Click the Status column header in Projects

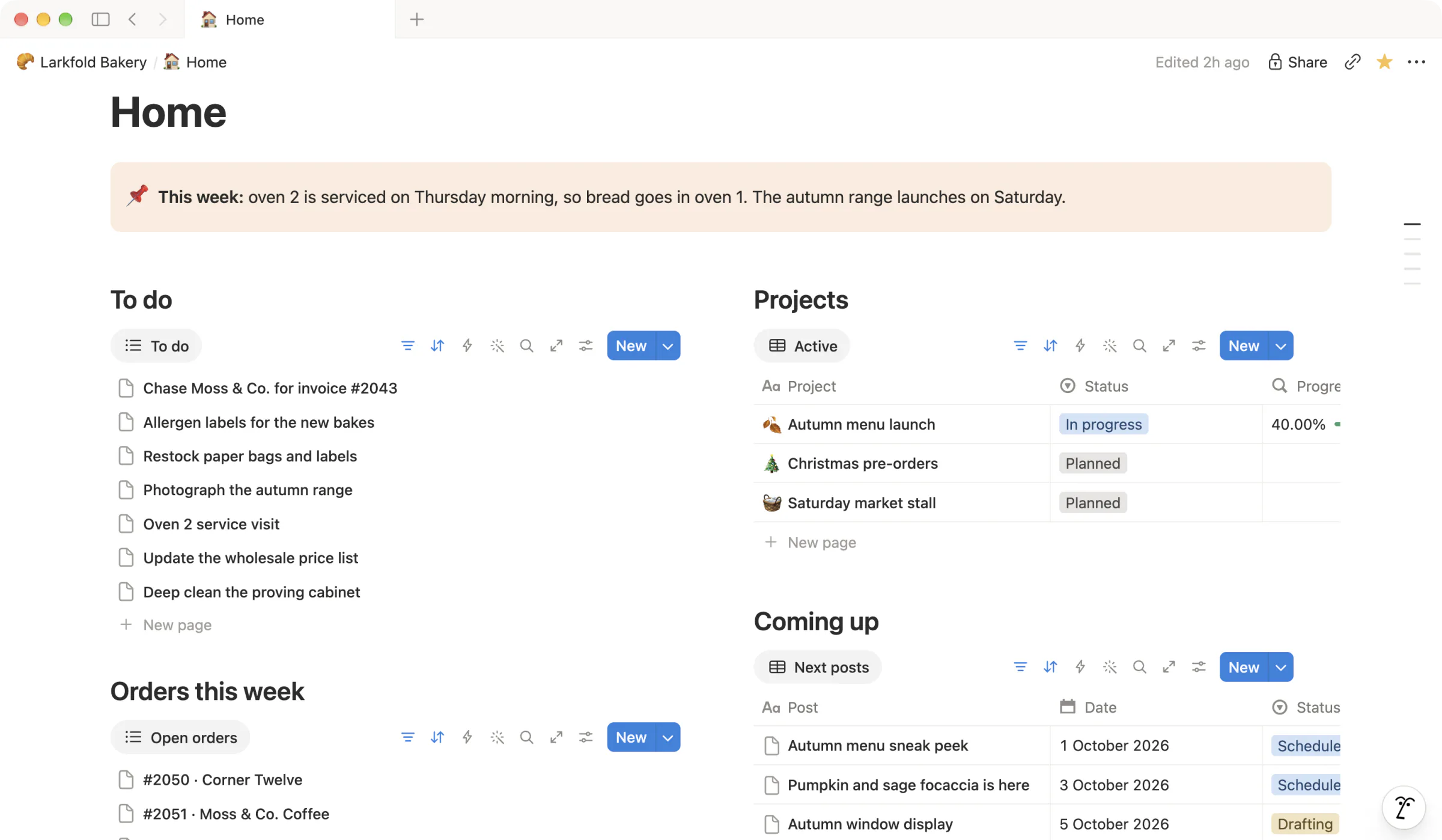[x=1094, y=386]
